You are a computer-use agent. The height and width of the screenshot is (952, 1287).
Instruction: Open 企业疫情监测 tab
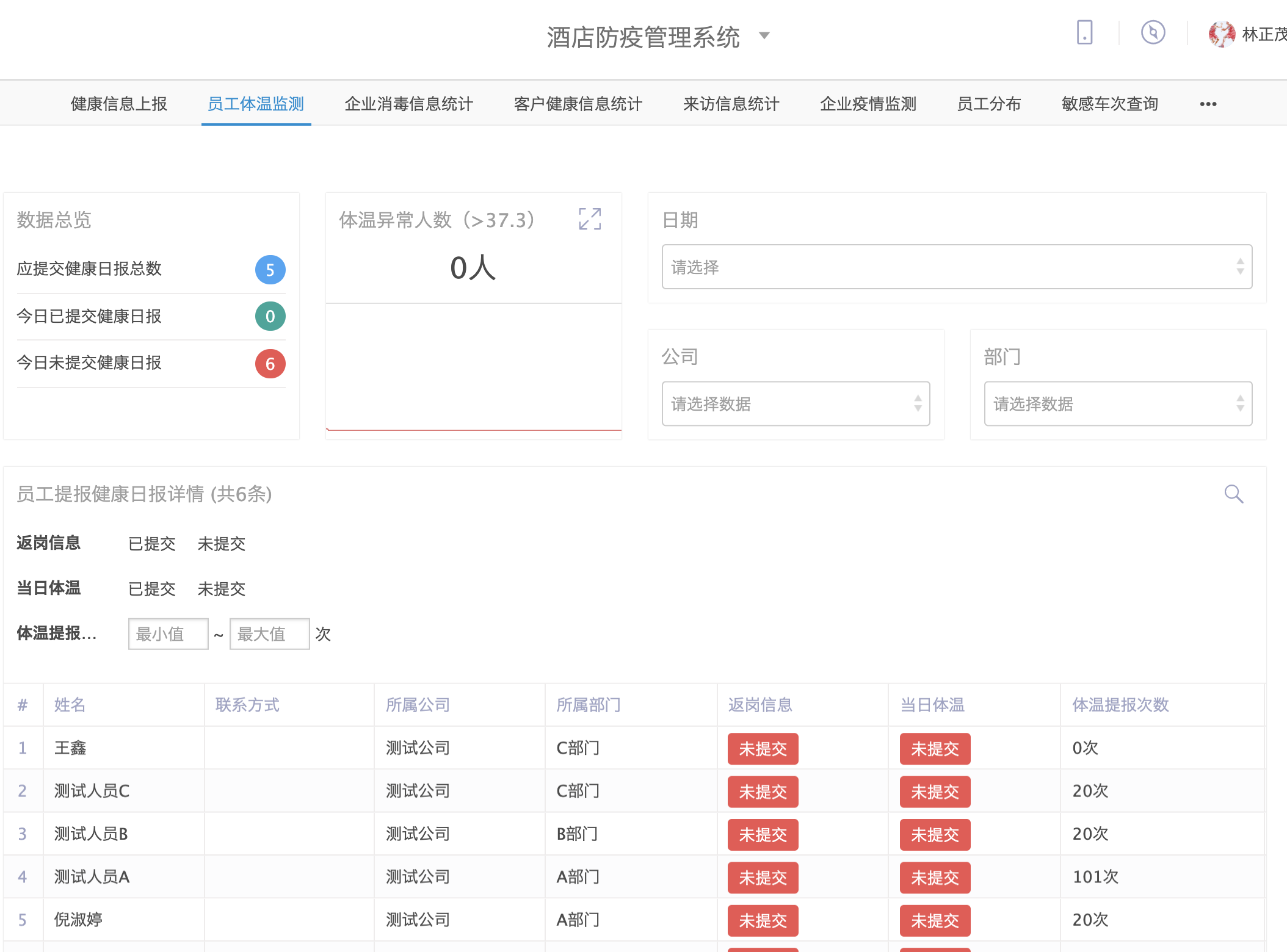click(868, 104)
